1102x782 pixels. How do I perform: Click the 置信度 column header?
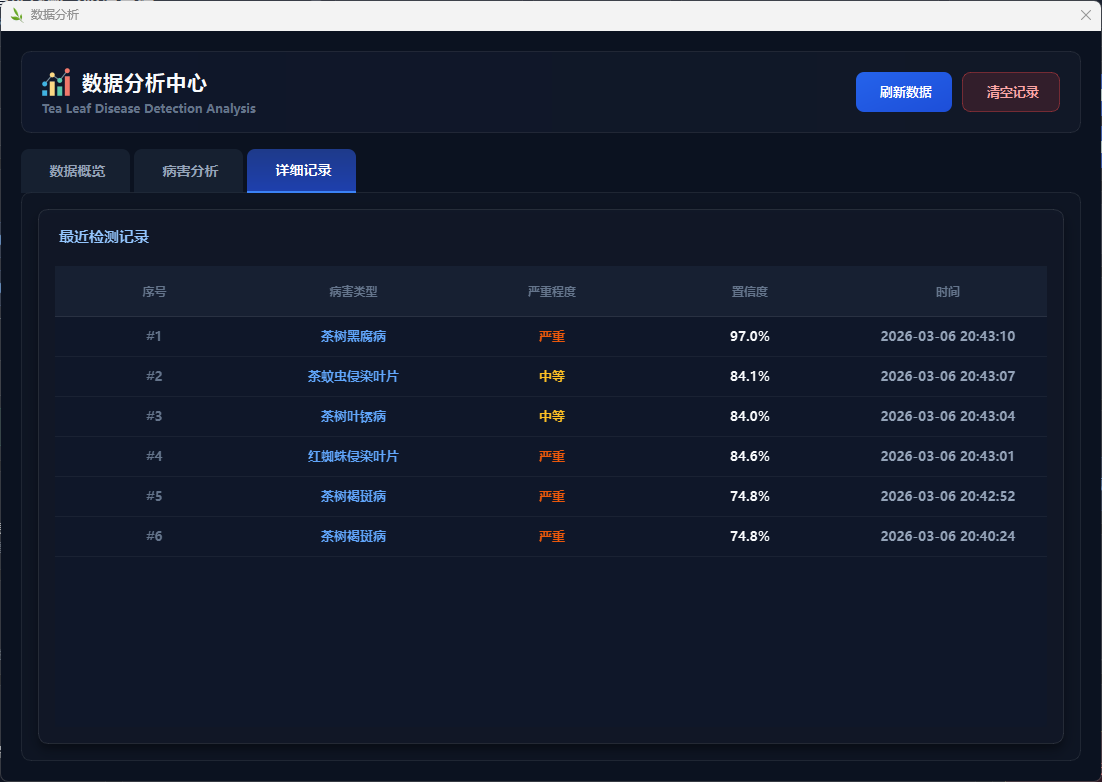tap(750, 292)
